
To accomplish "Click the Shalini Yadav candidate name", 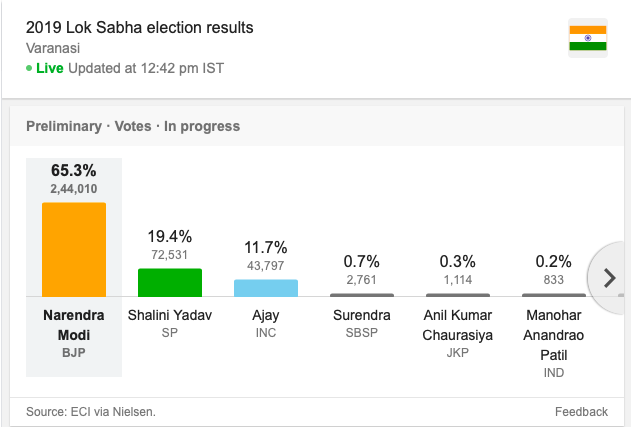I will pos(170,315).
